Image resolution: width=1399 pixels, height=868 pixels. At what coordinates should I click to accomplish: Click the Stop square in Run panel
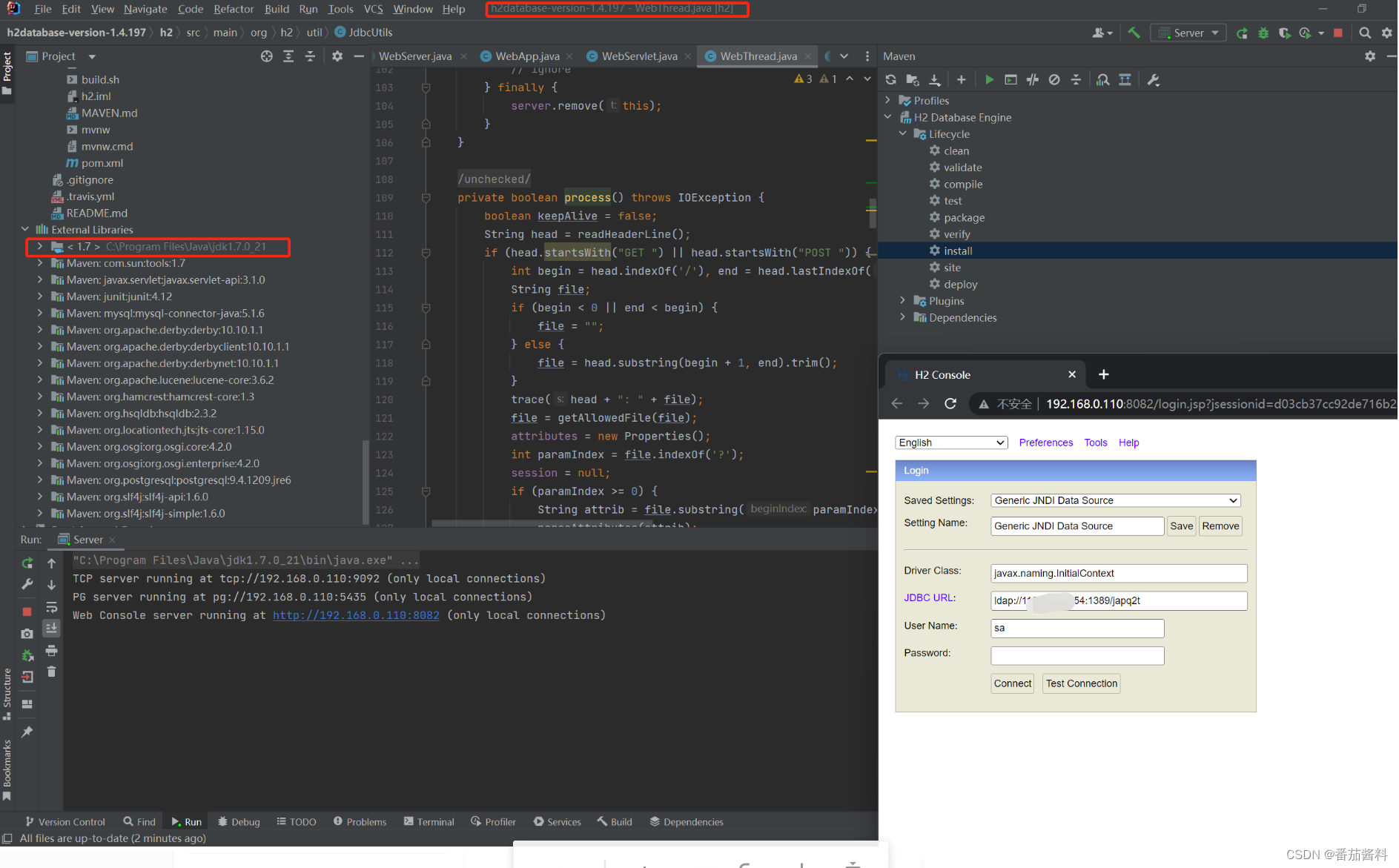pos(27,612)
